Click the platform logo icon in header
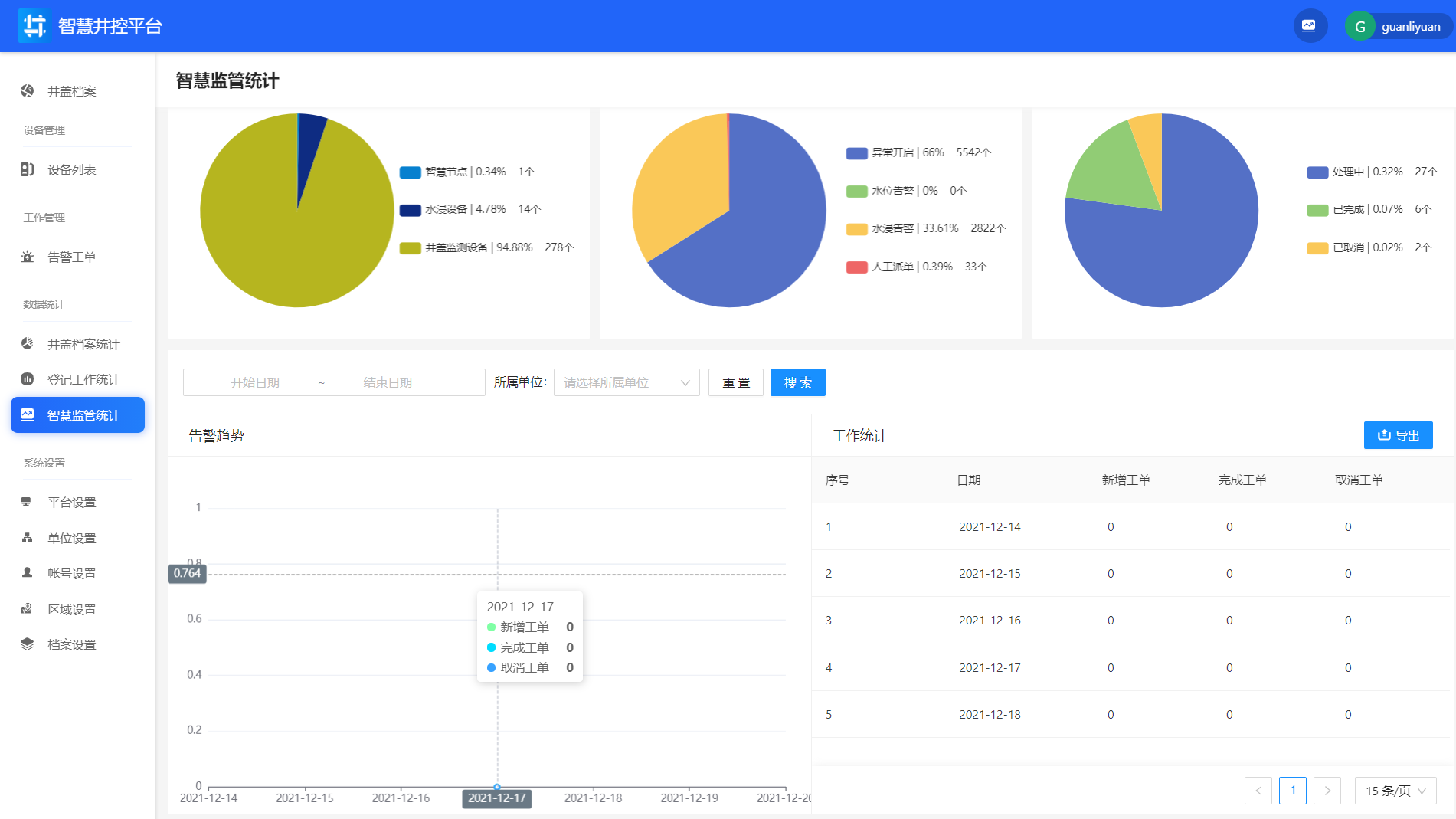 point(34,26)
